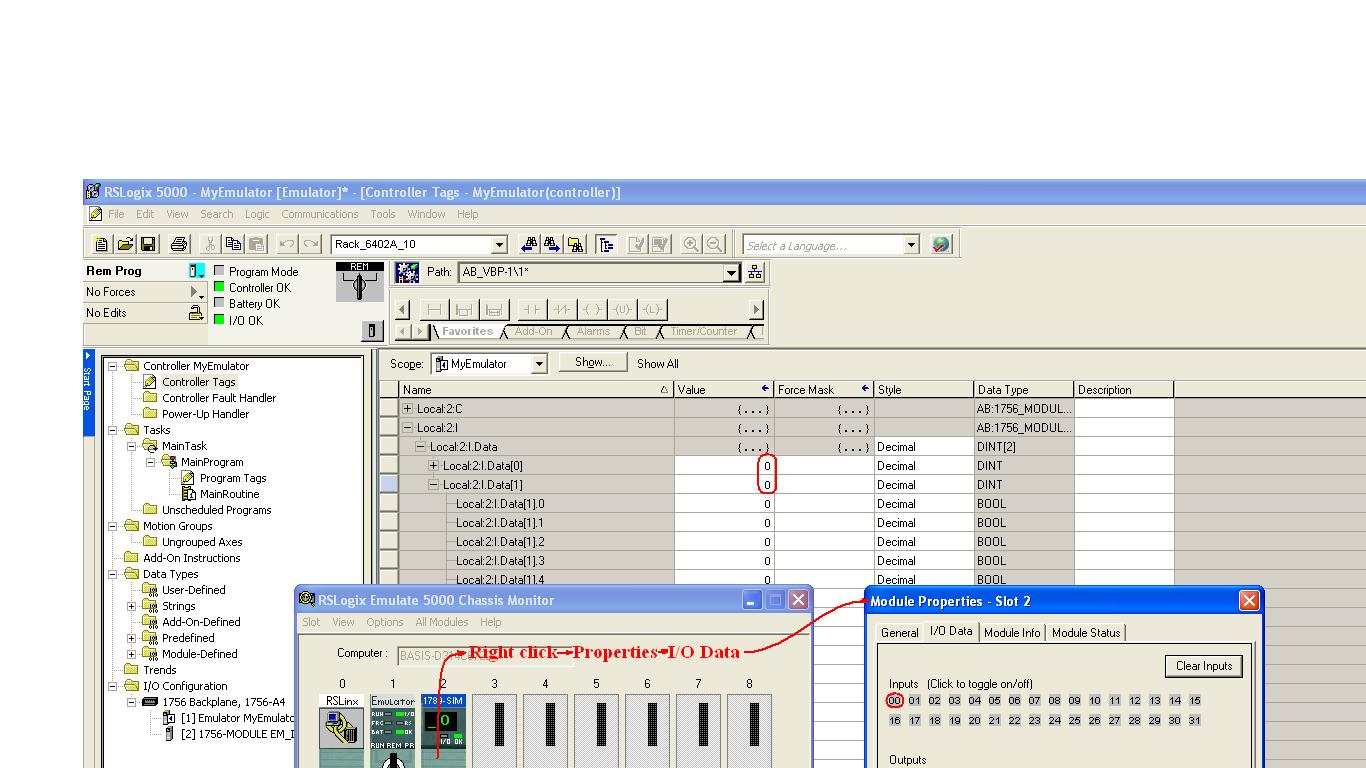The width and height of the screenshot is (1366, 768).
Task: Insert an Output Energize coil instruction
Action: point(592,310)
